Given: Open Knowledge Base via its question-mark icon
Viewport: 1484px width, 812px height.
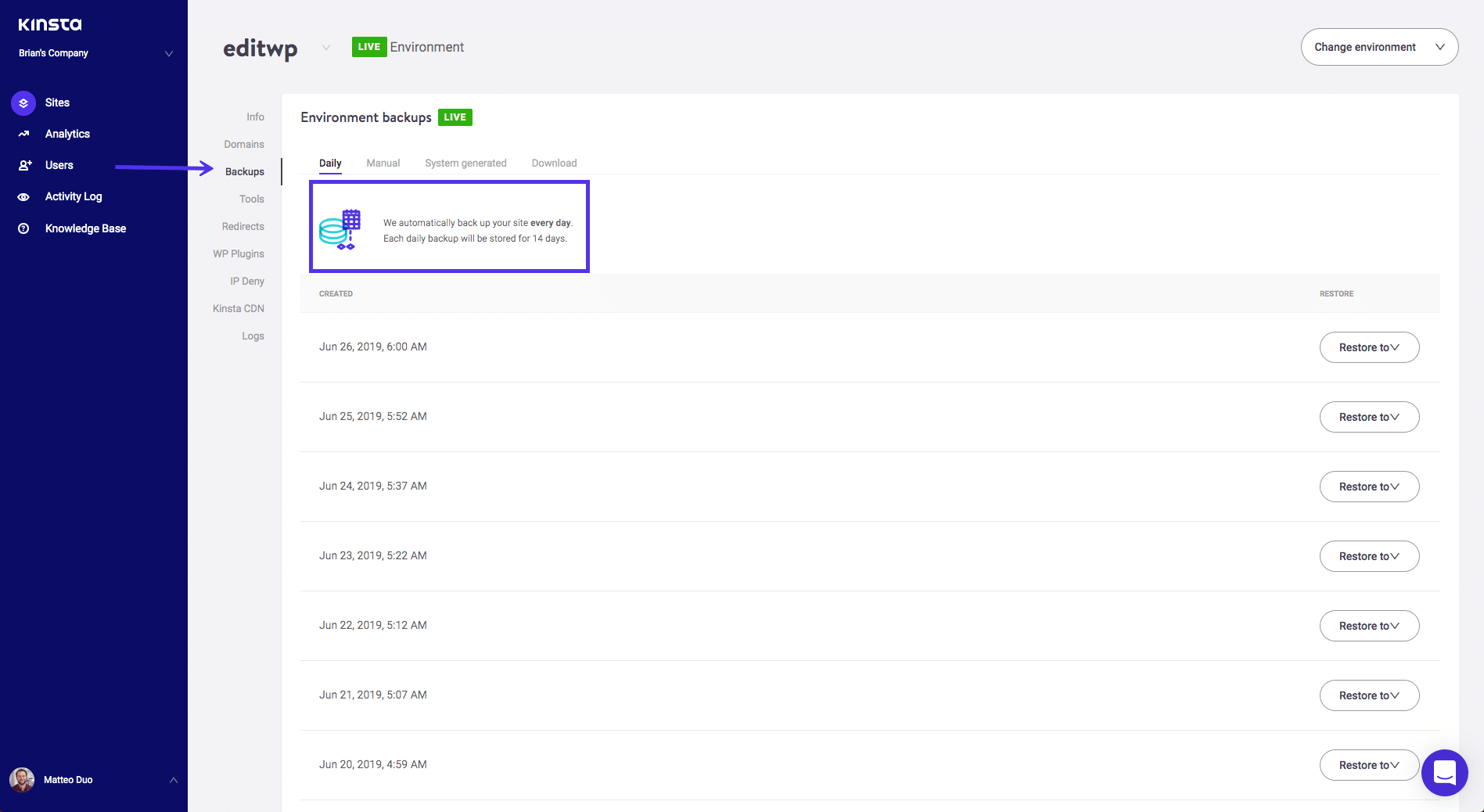Looking at the screenshot, I should click(23, 228).
